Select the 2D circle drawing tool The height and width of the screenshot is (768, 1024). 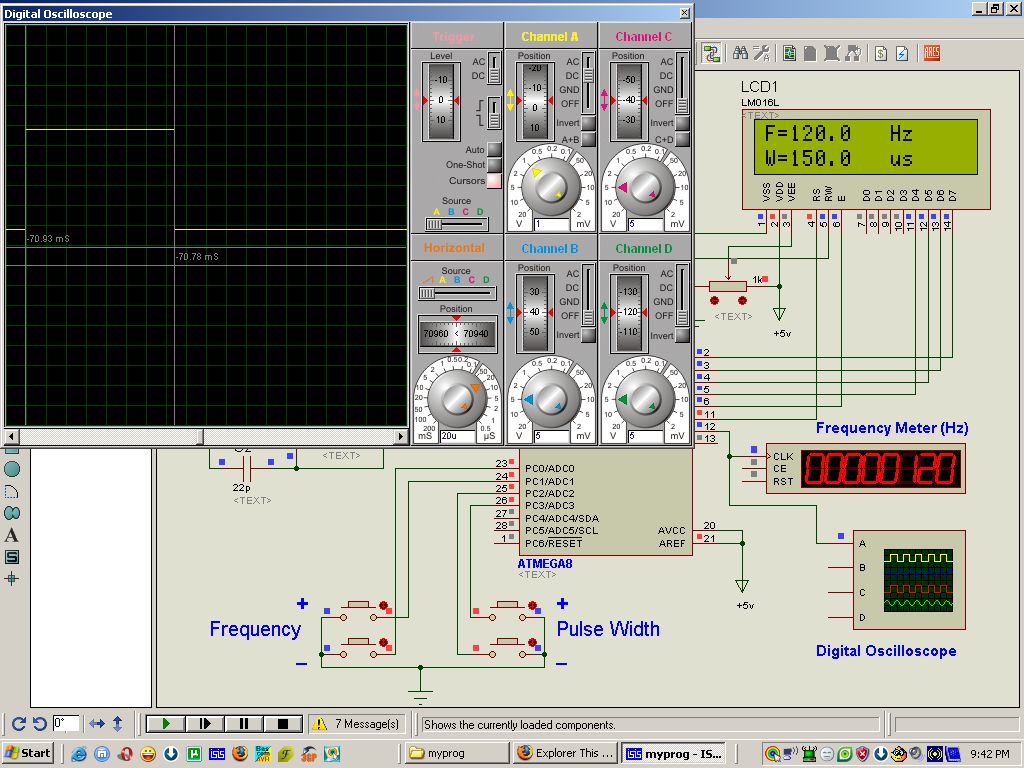click(x=12, y=469)
